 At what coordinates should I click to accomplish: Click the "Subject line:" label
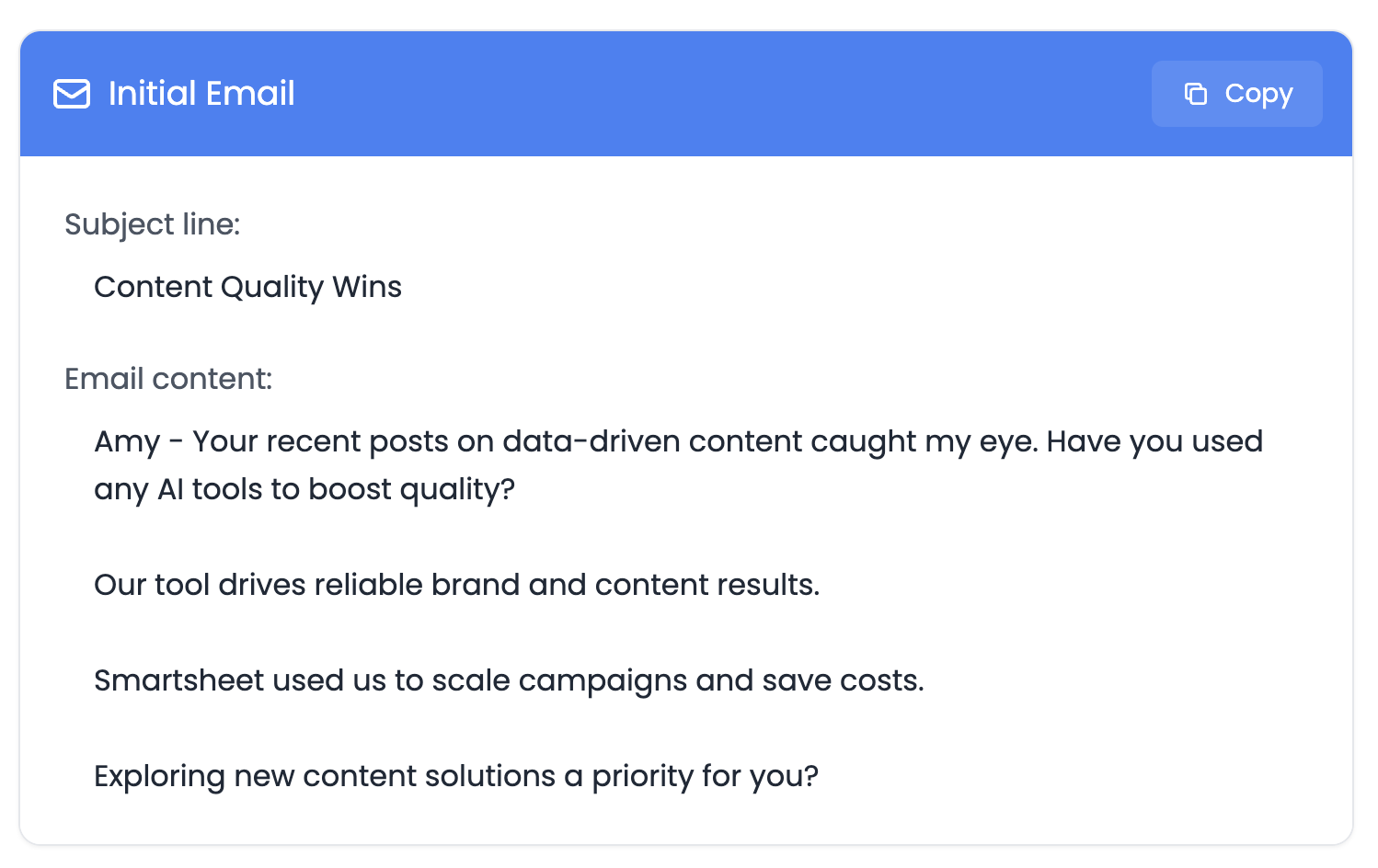point(153,224)
